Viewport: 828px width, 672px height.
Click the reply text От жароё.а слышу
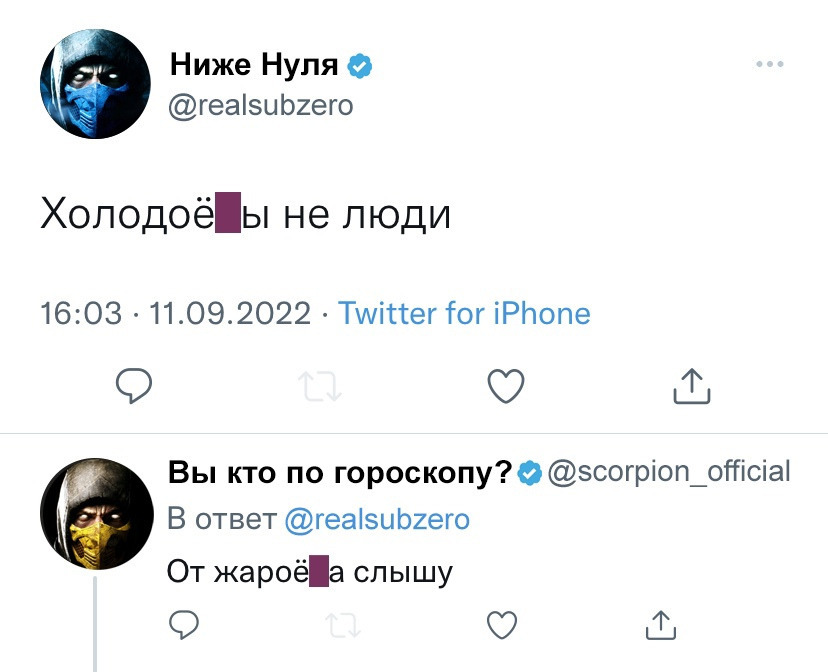click(x=309, y=572)
